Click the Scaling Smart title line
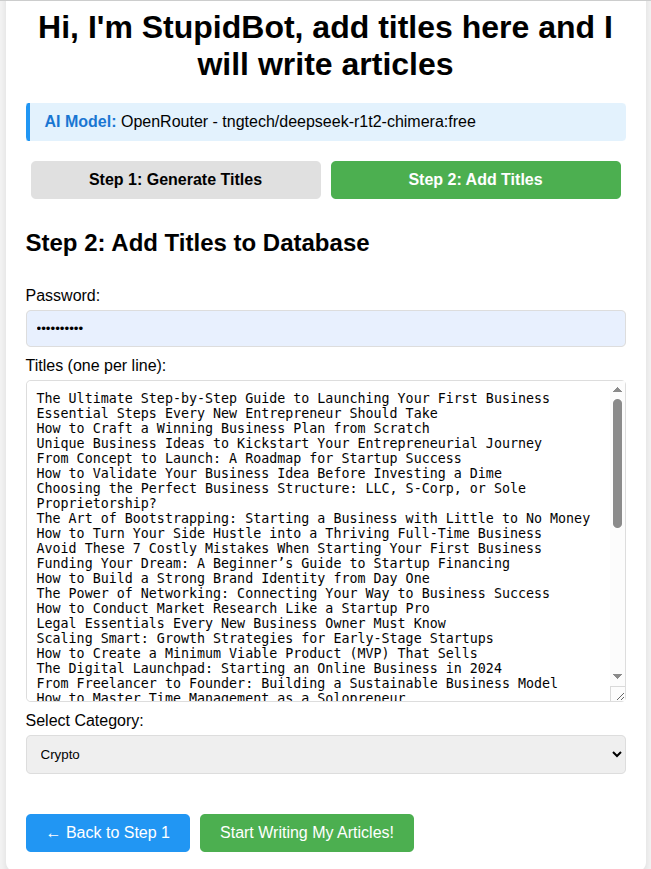This screenshot has height=869, width=651. coord(264,638)
